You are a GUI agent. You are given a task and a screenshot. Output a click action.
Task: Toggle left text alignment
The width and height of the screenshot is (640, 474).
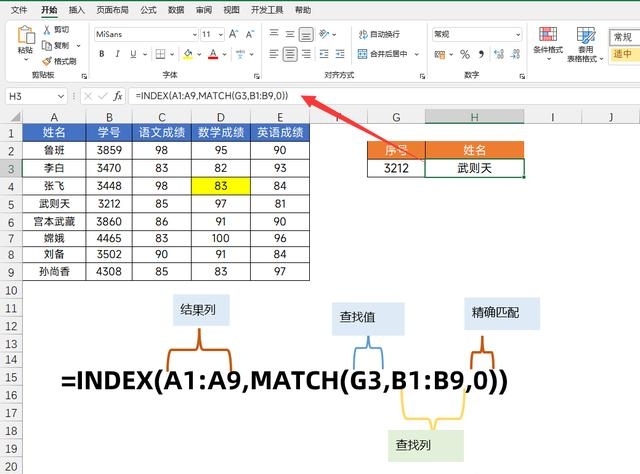point(274,54)
